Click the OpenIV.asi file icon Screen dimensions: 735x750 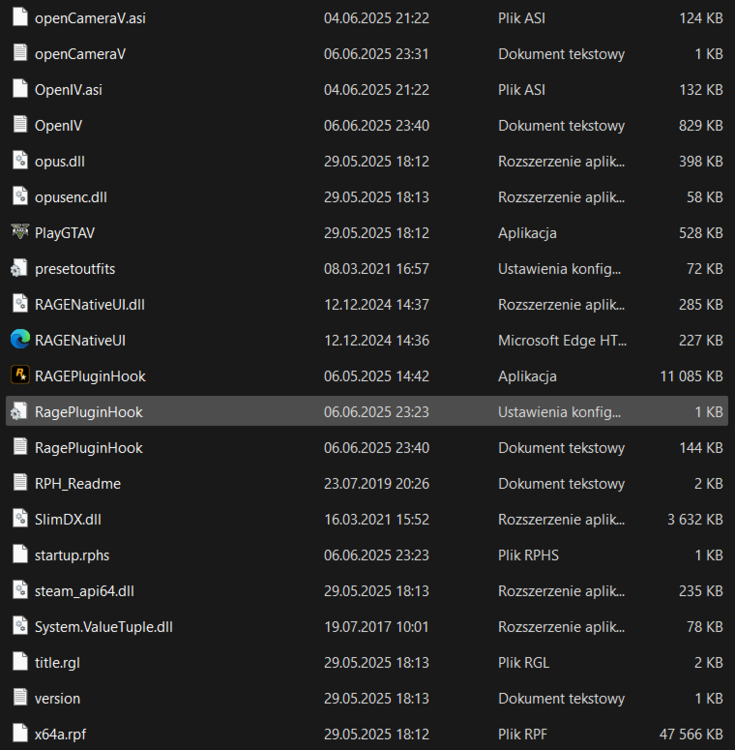(x=20, y=88)
